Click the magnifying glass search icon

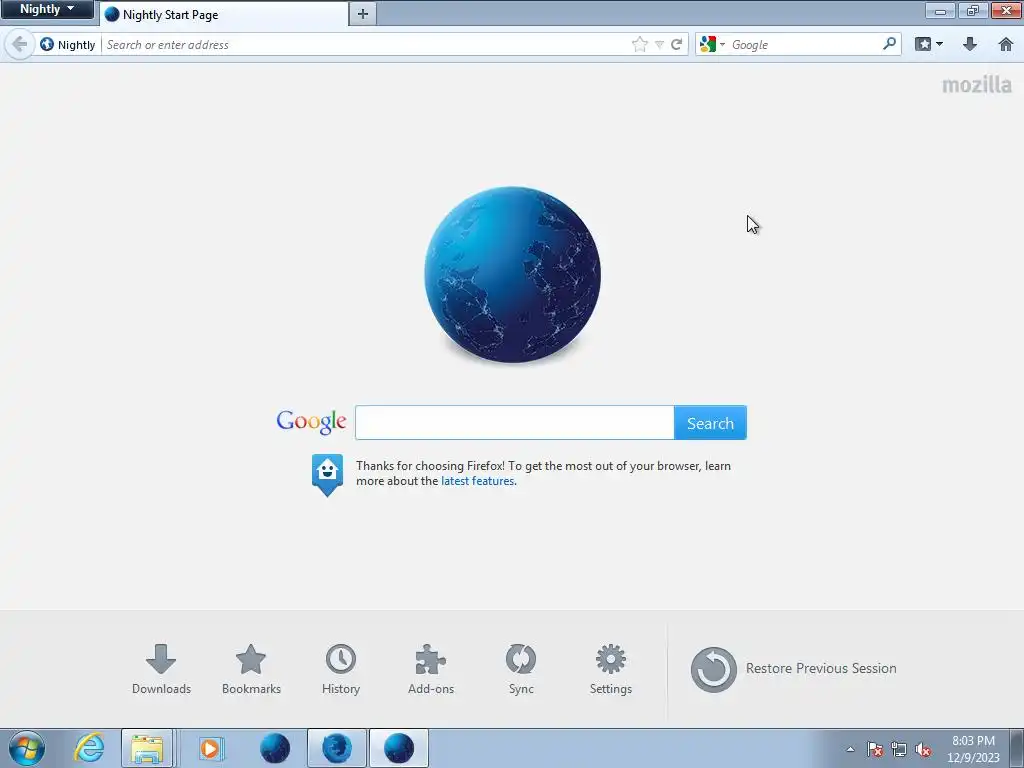[889, 44]
